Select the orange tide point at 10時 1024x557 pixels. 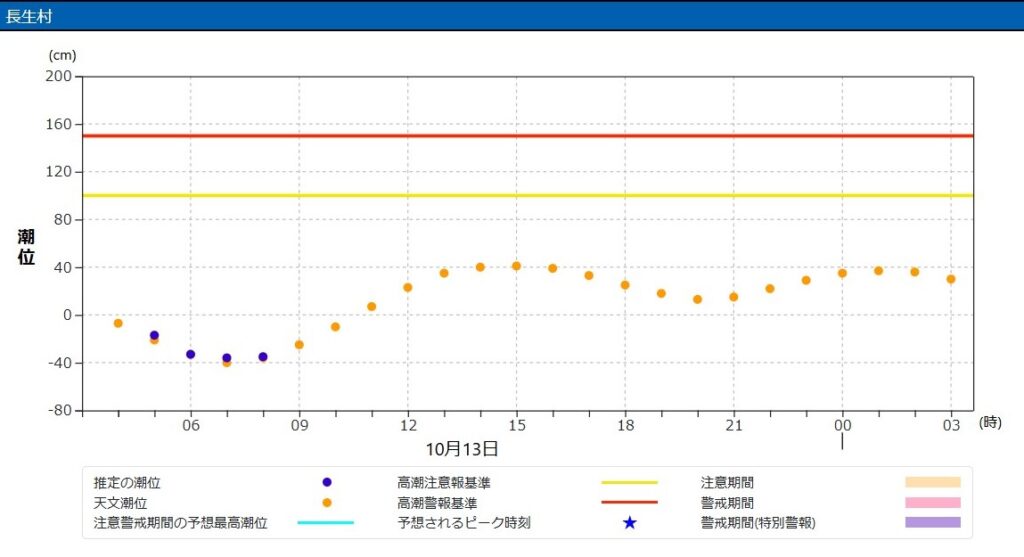[x=336, y=327]
